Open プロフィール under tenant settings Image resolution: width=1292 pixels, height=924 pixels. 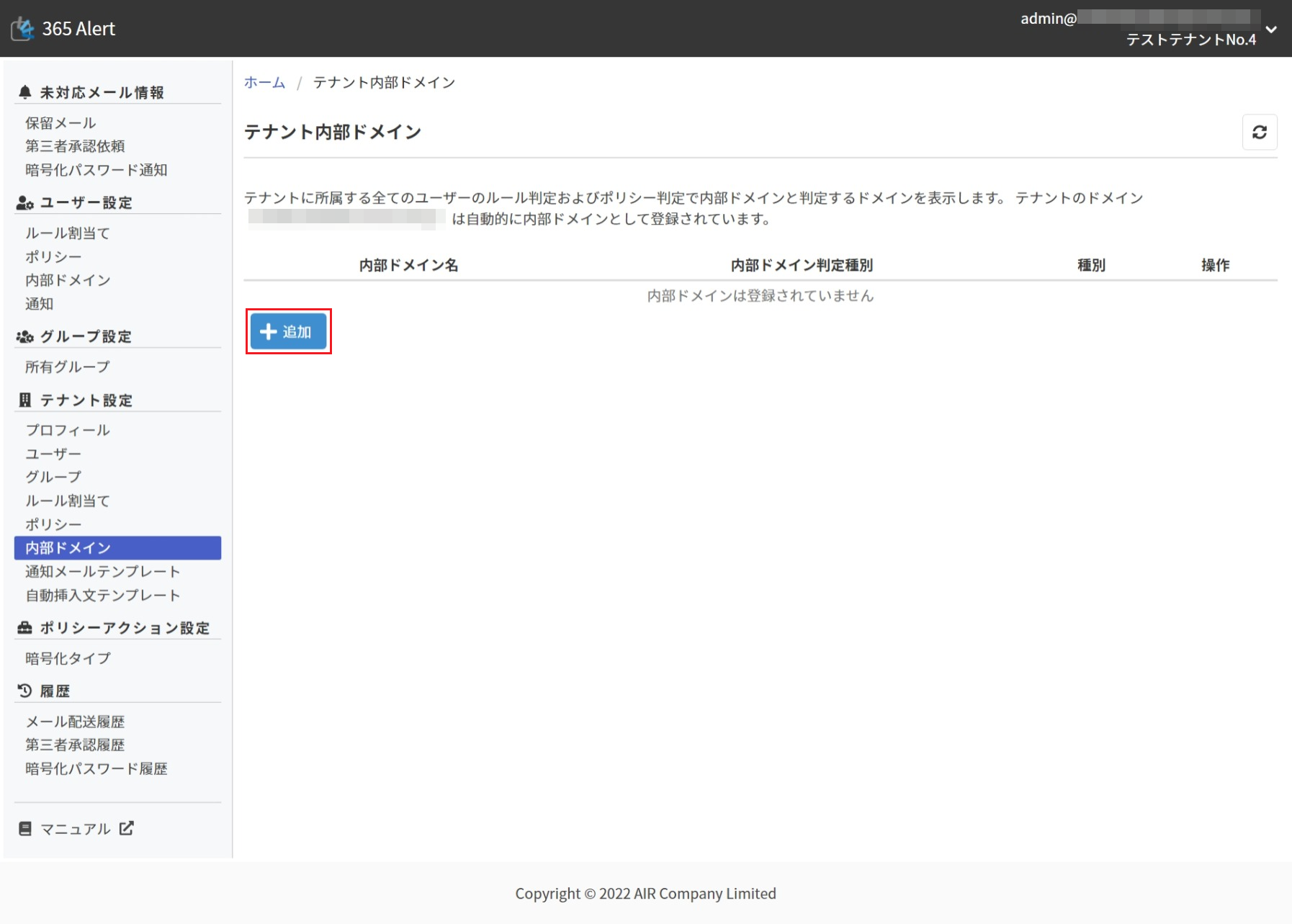click(68, 430)
